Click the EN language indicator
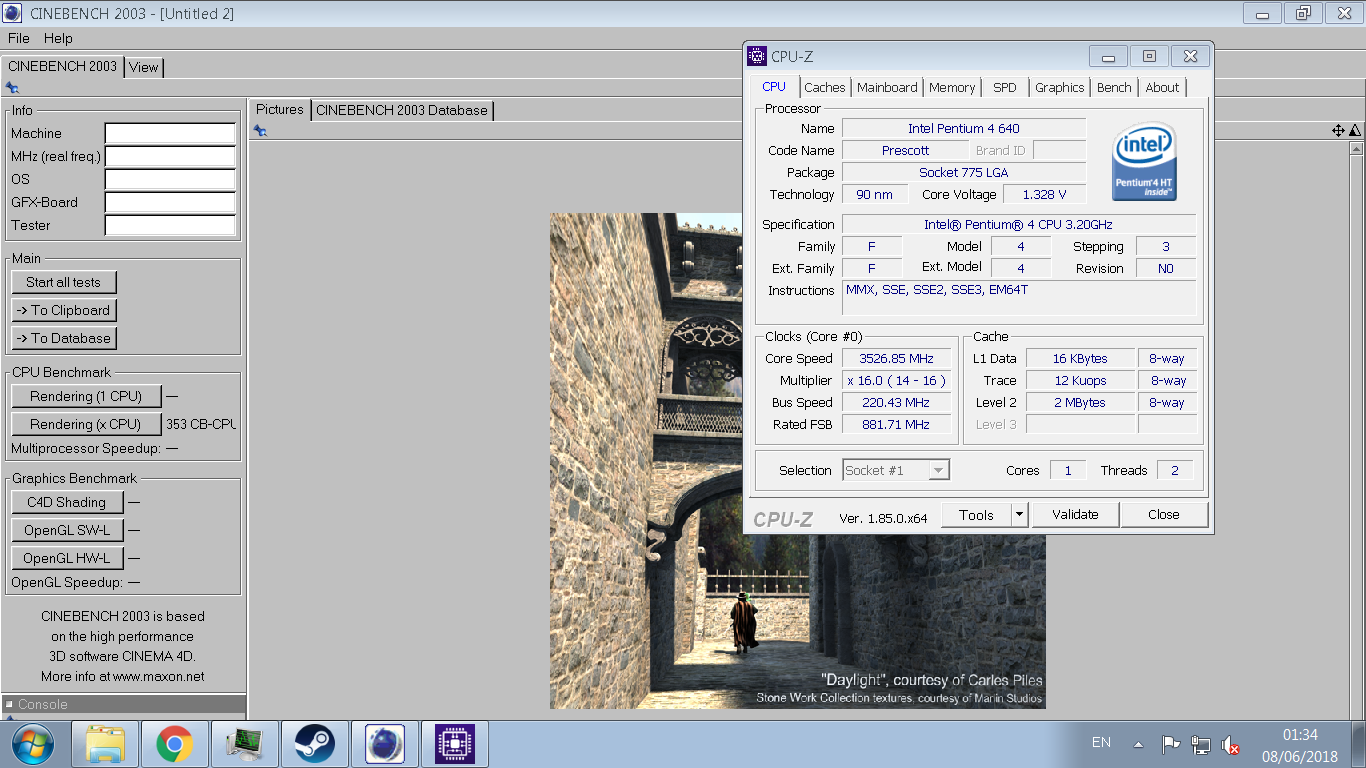Image resolution: width=1366 pixels, height=768 pixels. (1101, 742)
